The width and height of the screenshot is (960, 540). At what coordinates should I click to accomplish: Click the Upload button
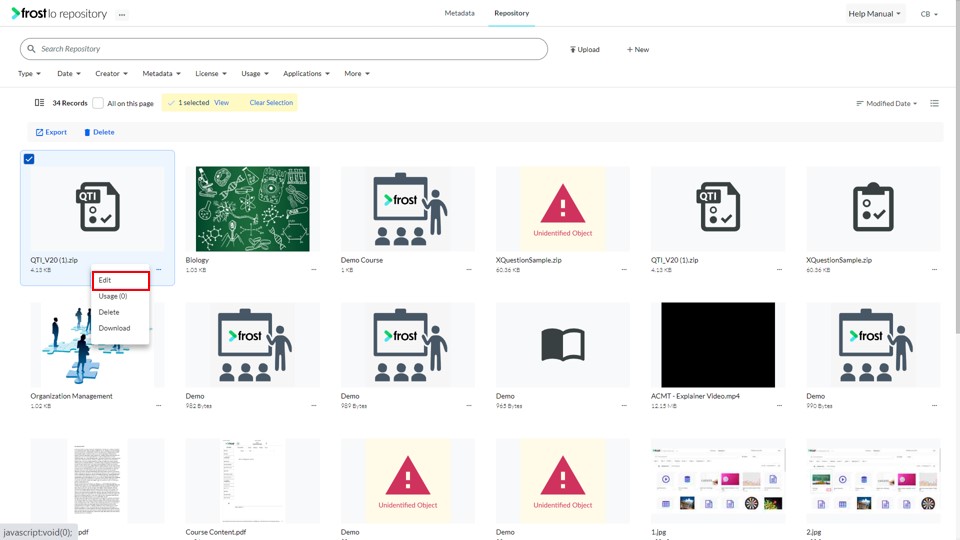coord(585,50)
